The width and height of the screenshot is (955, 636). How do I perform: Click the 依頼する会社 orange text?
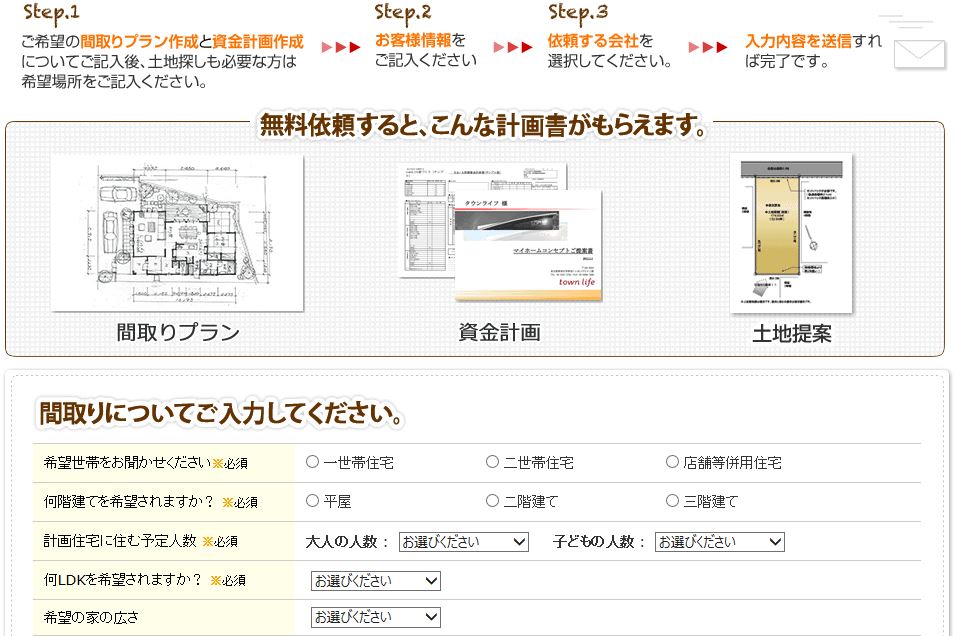click(x=593, y=41)
